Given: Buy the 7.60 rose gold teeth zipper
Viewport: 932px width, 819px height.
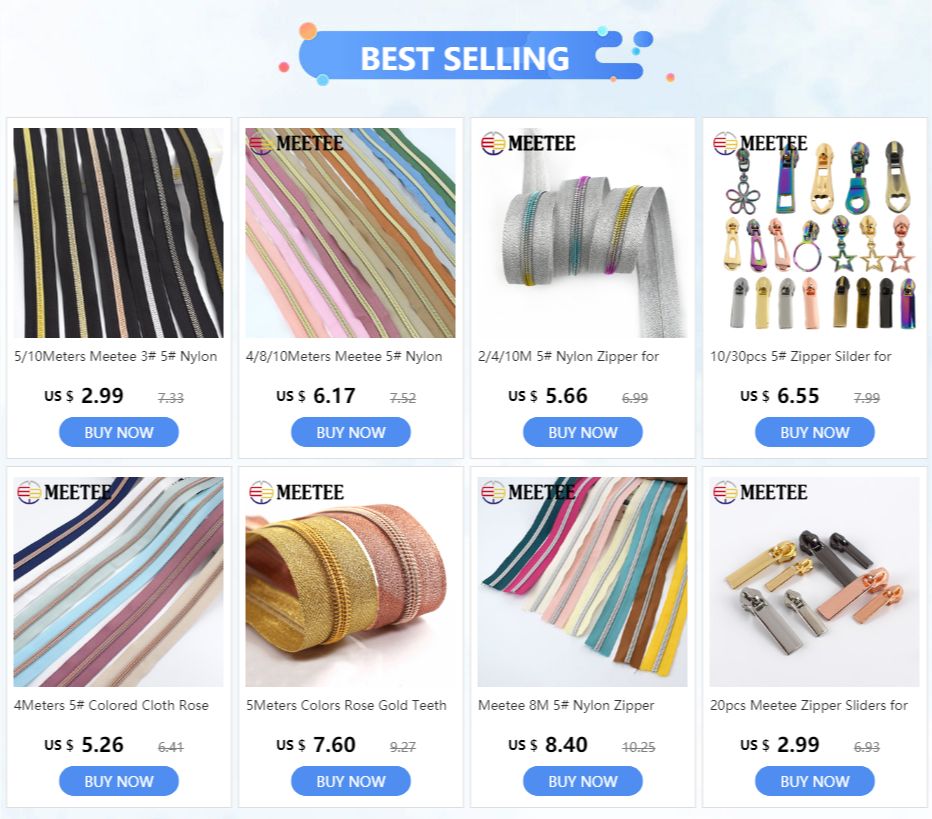Looking at the screenshot, I should click(351, 781).
